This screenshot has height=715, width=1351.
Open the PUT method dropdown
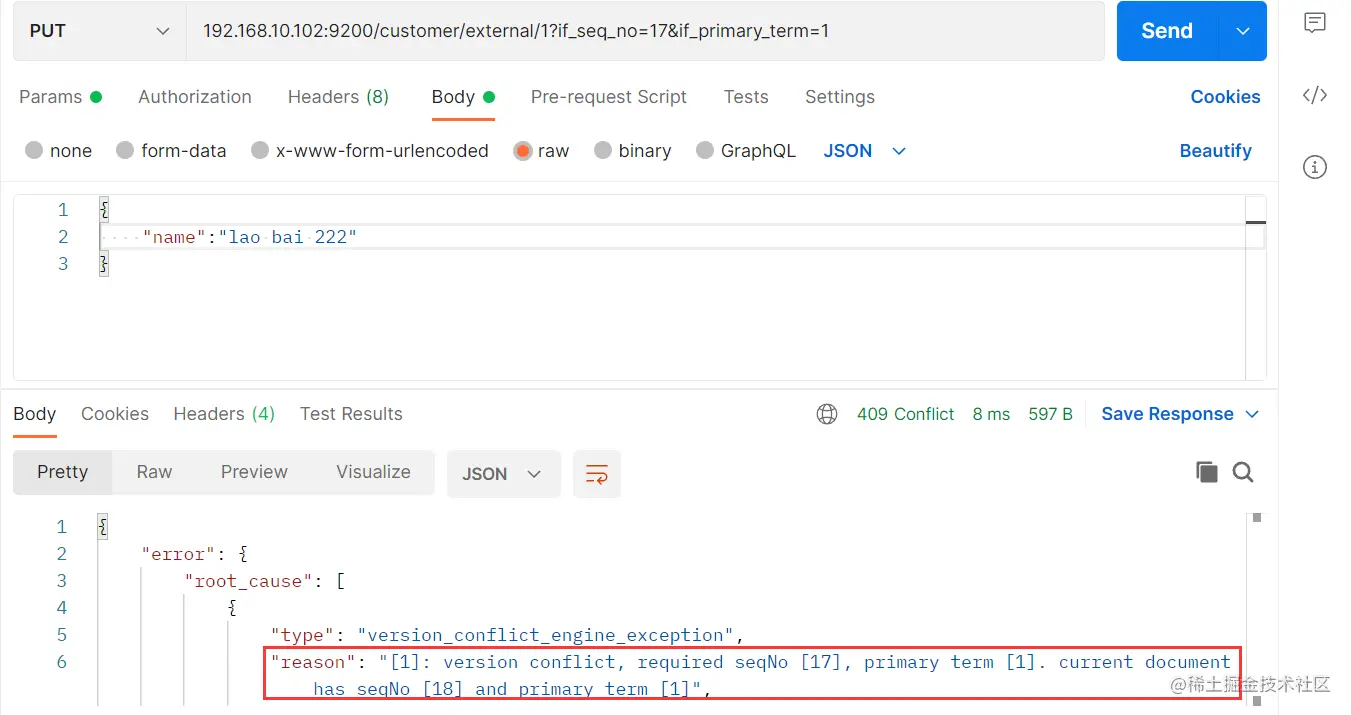point(100,31)
